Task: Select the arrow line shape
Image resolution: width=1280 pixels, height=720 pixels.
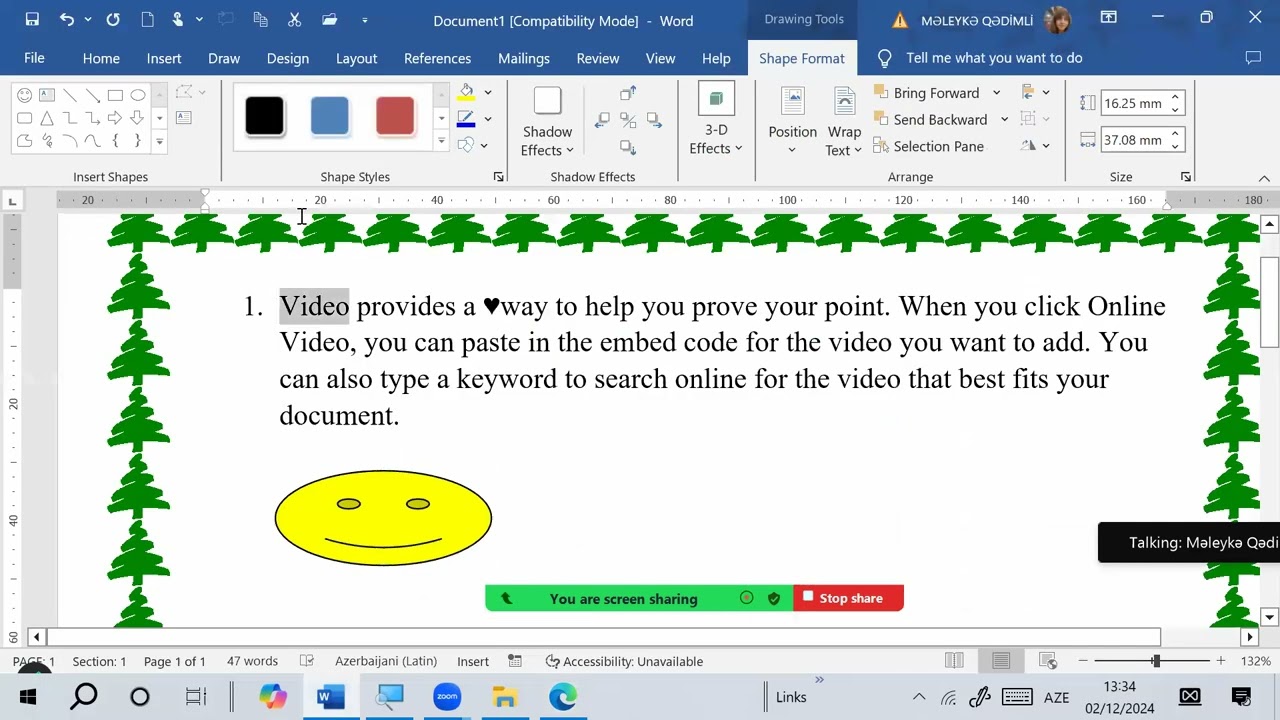Action: click(x=93, y=95)
